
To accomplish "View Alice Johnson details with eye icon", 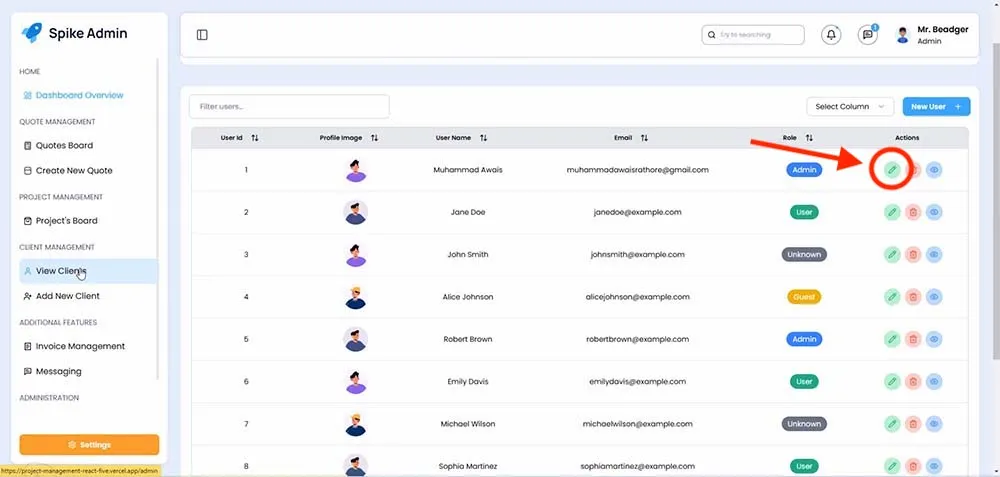I will coord(934,297).
